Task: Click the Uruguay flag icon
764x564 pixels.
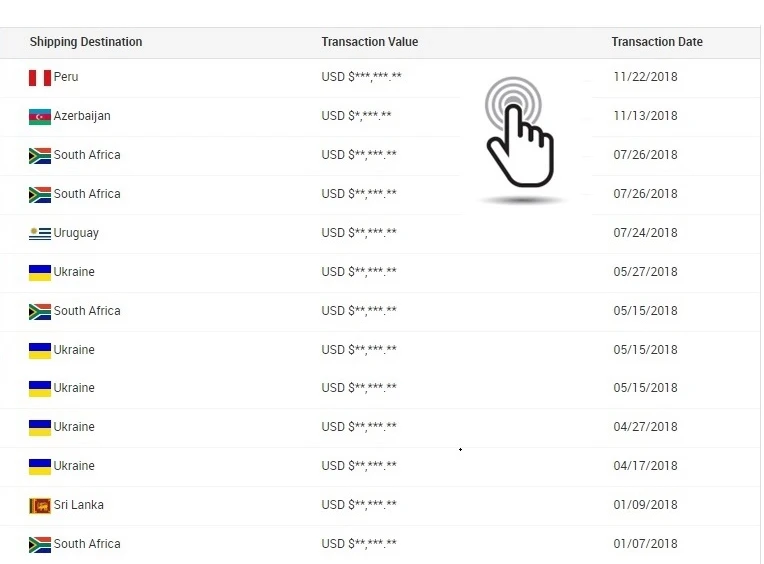Action: point(40,234)
